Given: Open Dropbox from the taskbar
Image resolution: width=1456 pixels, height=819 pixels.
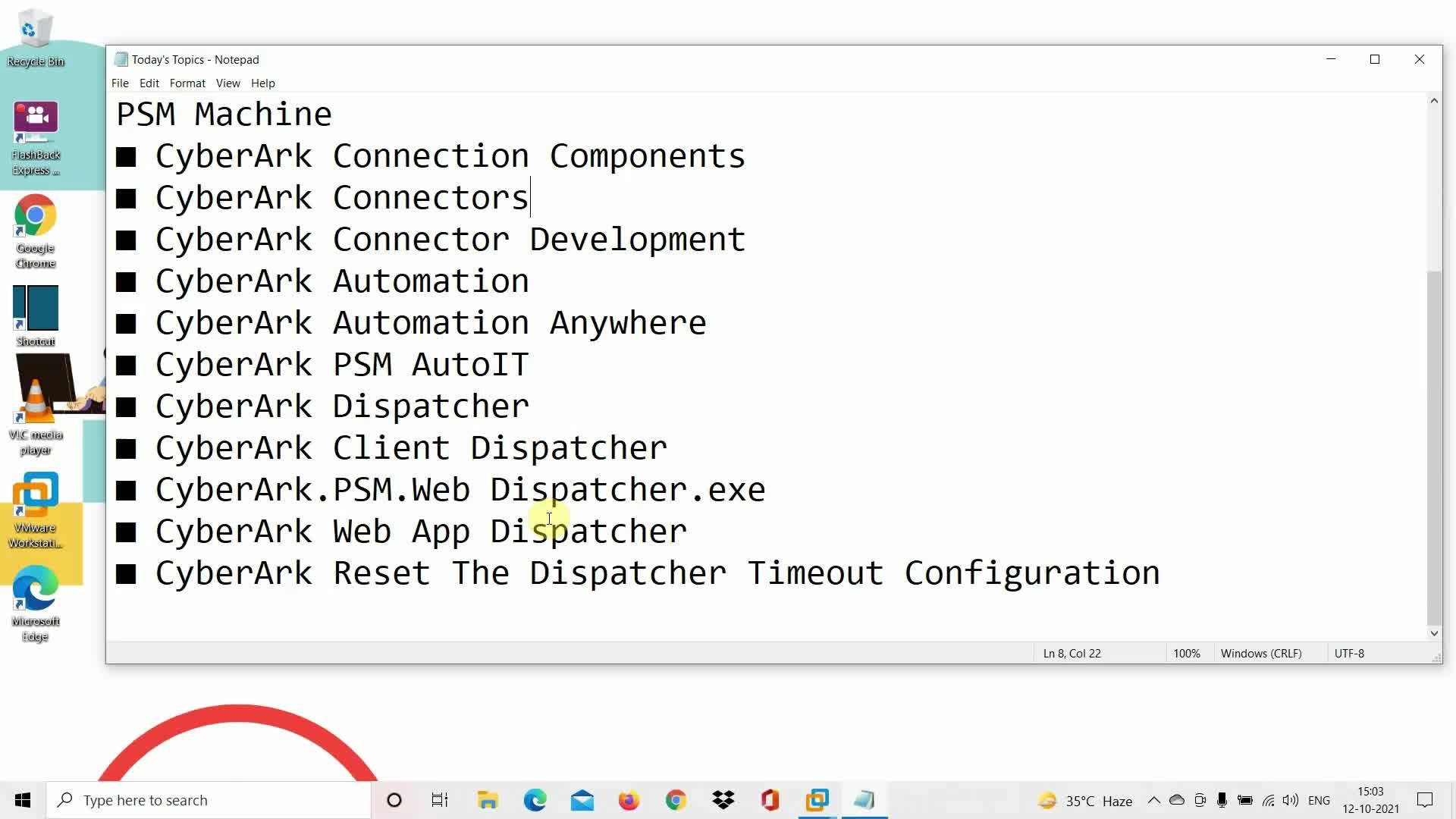Looking at the screenshot, I should tap(723, 800).
